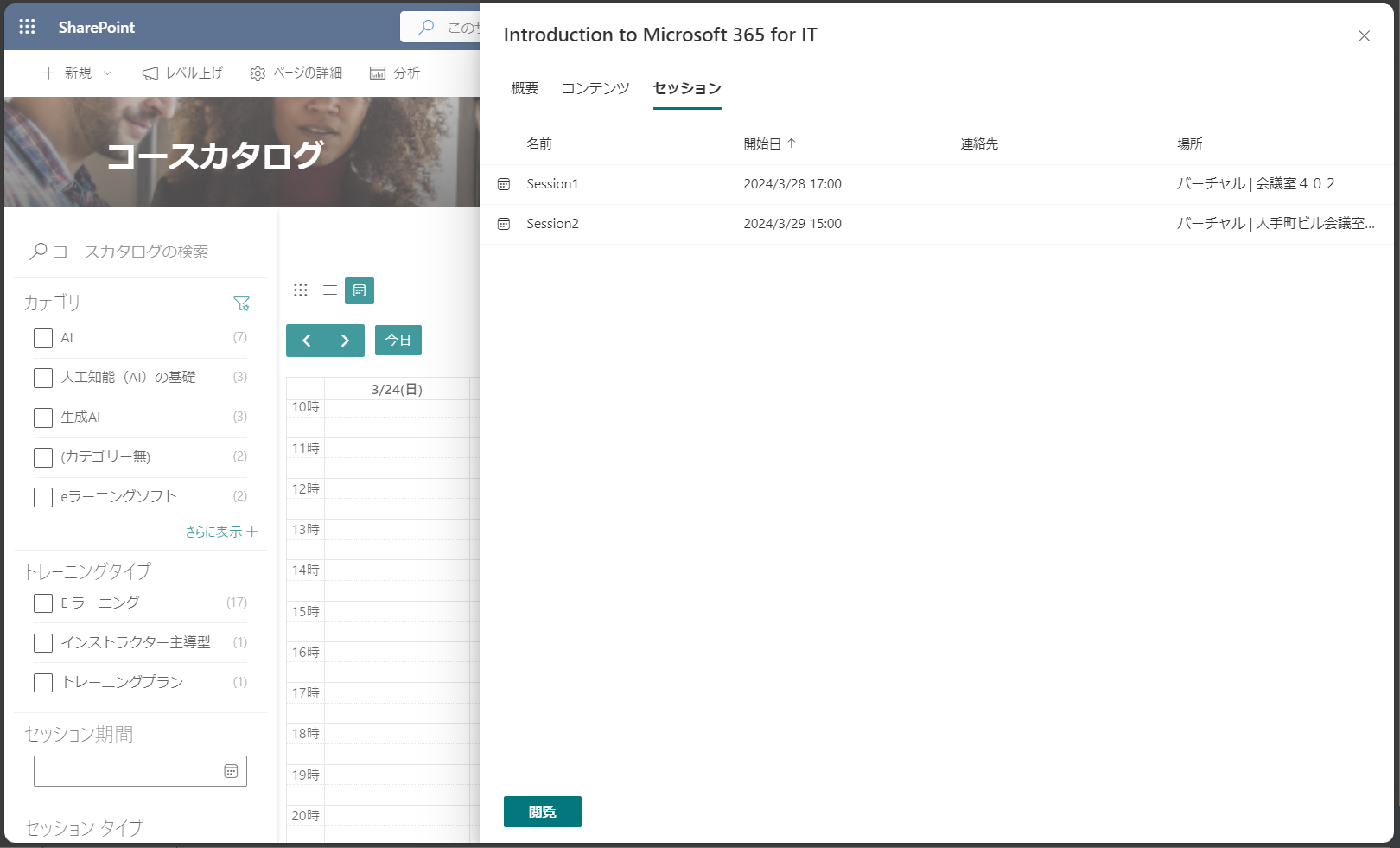Click location バーチャル | 会議室４０２
The height and width of the screenshot is (848, 1400).
(1256, 184)
